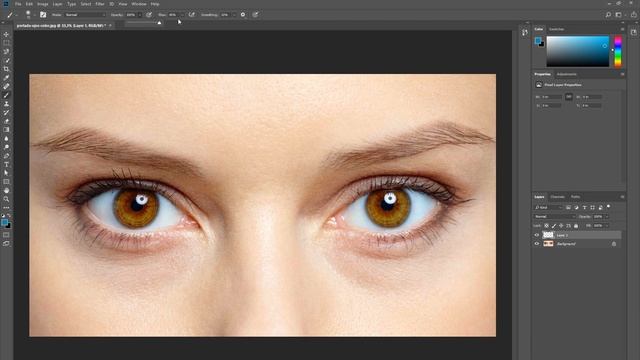Open the Image menu
Viewport: 640px width, 360px height.
pyautogui.click(x=42, y=4)
